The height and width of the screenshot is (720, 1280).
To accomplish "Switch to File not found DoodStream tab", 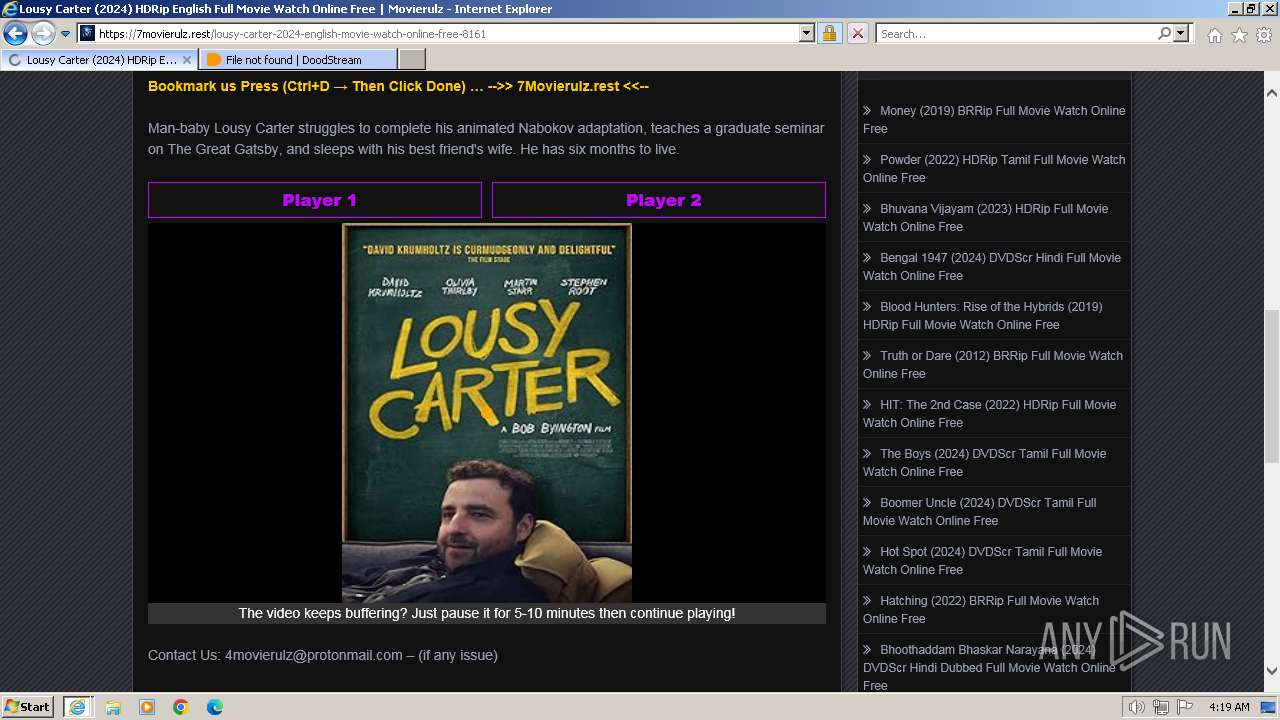I will click(297, 60).
